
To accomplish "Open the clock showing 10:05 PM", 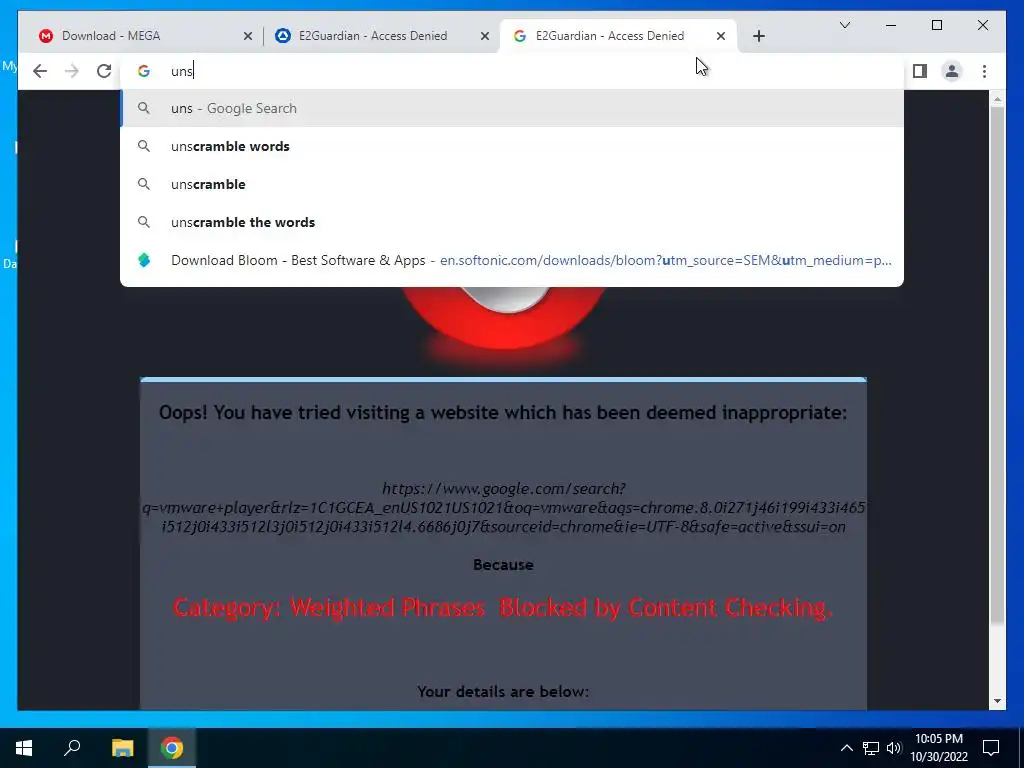I will point(938,748).
